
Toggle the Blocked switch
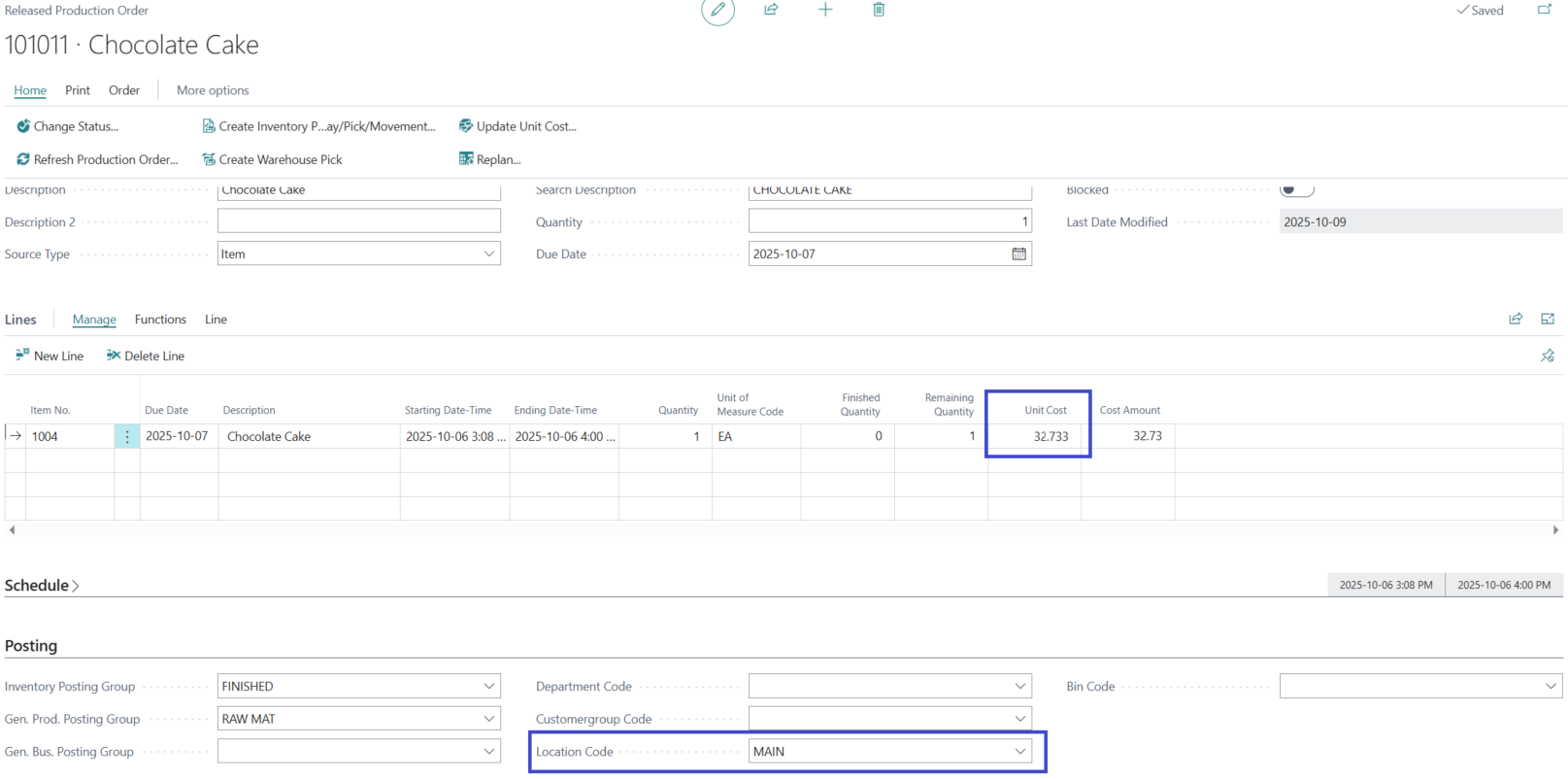pos(1295,189)
